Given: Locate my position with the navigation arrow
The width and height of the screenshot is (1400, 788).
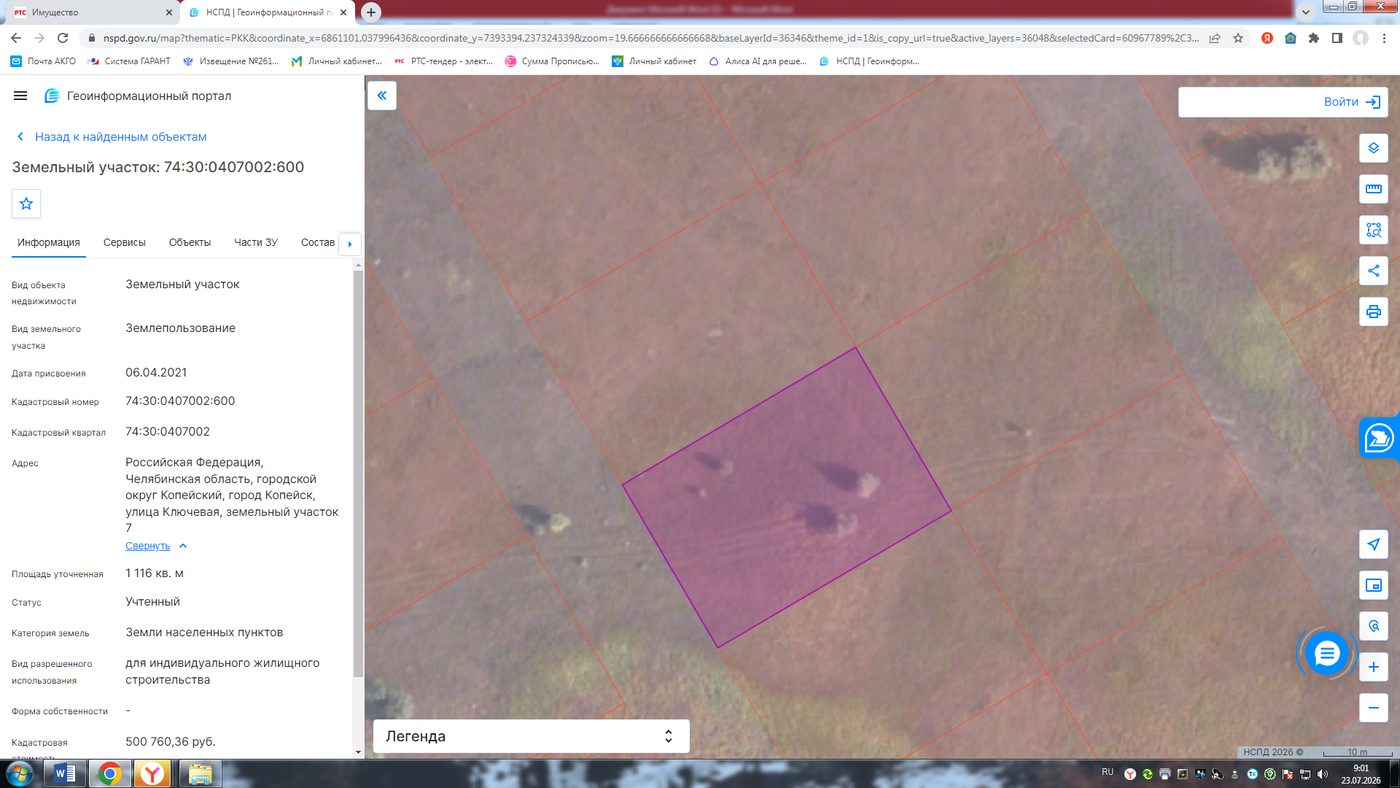Looking at the screenshot, I should coord(1373,544).
